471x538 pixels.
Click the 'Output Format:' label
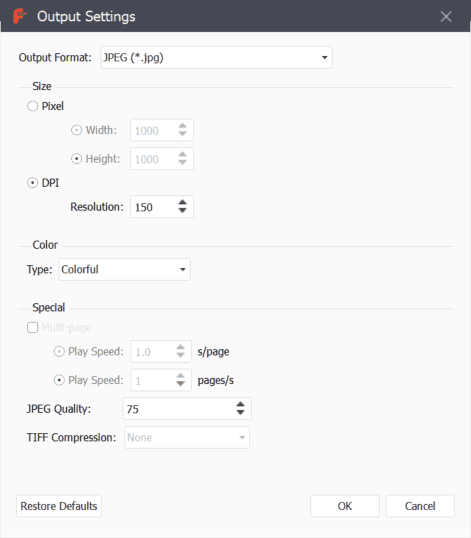pos(55,57)
